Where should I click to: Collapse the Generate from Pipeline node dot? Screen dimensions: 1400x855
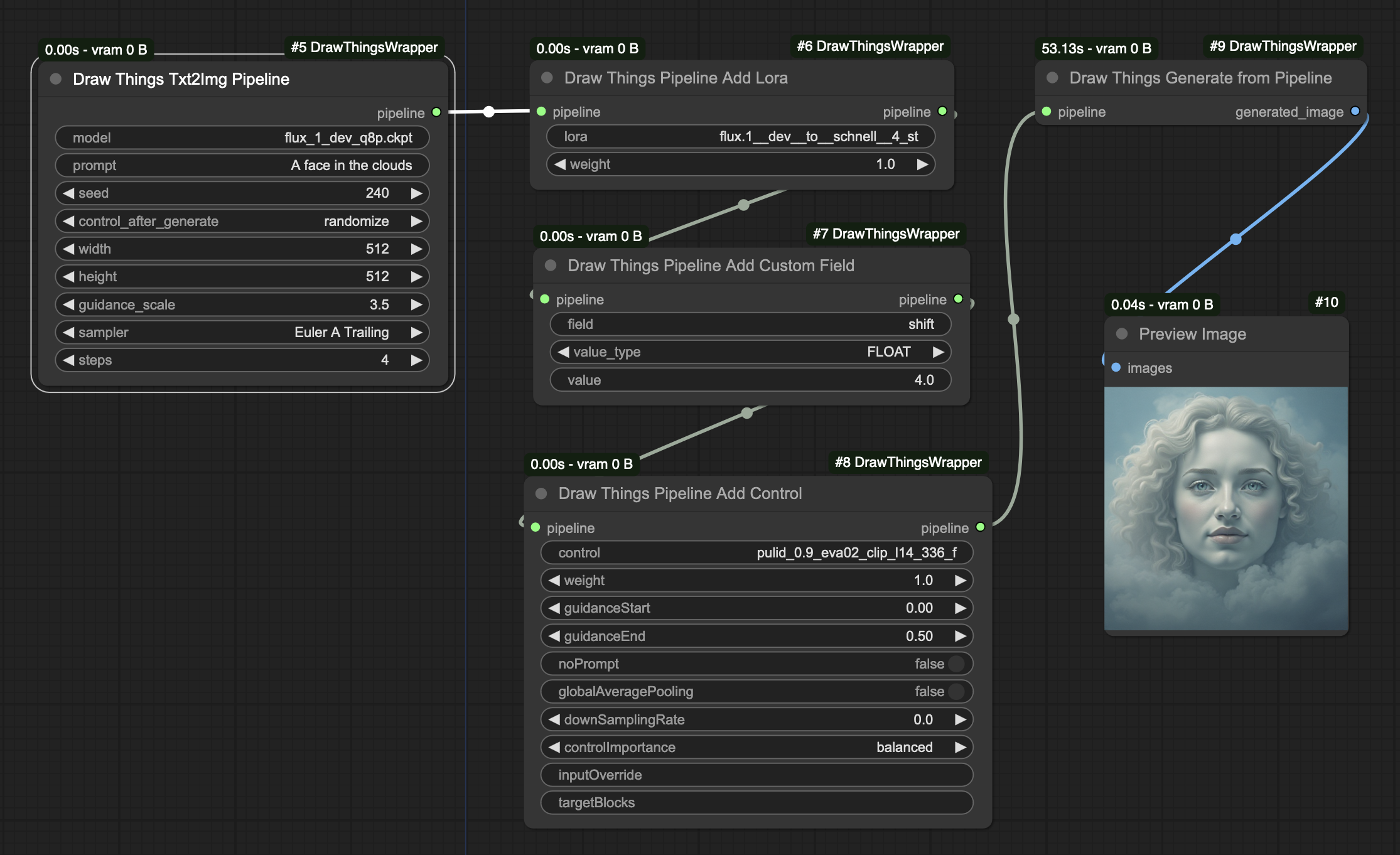pos(1052,78)
